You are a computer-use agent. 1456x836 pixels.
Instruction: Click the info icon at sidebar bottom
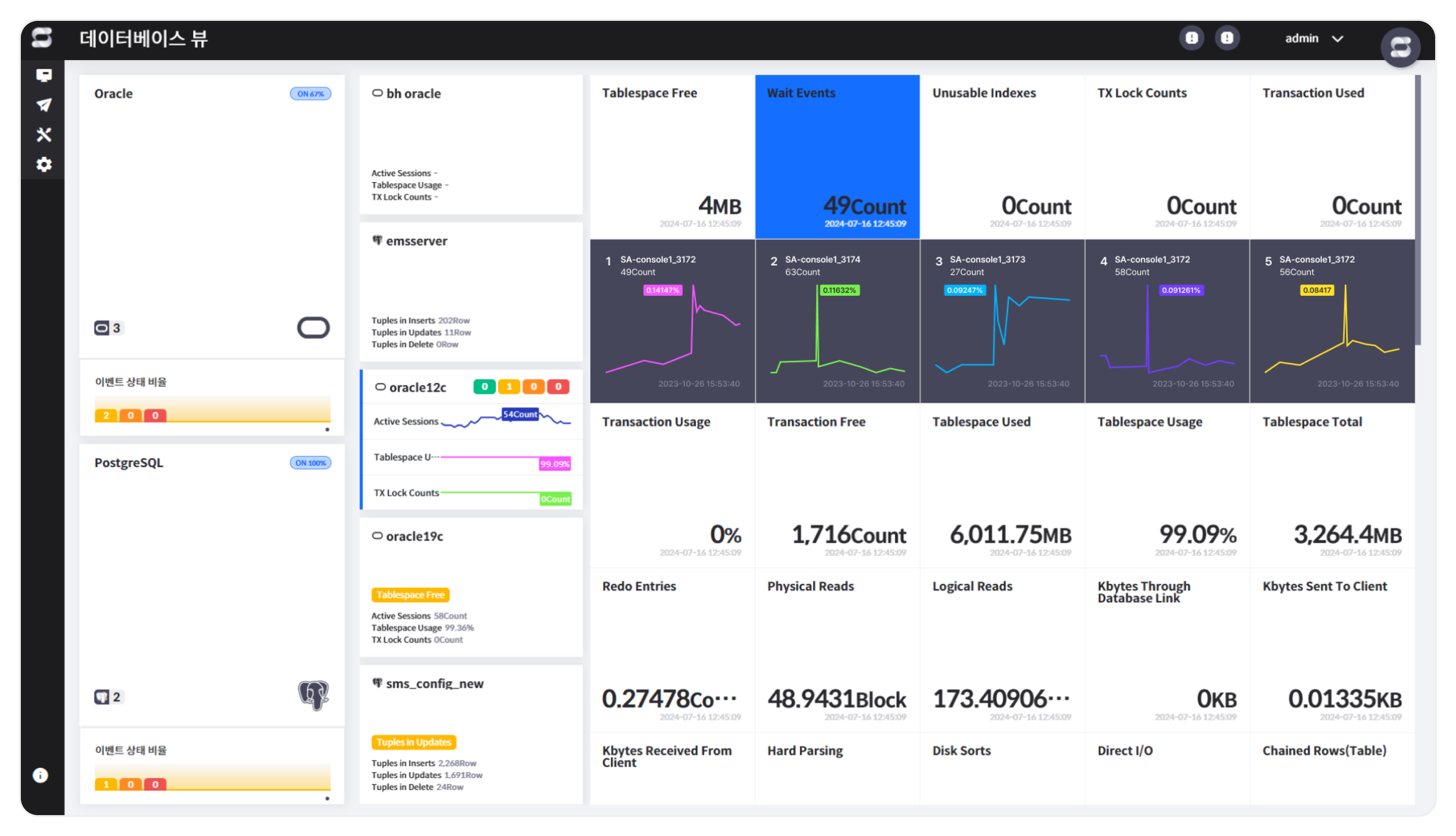(x=40, y=775)
